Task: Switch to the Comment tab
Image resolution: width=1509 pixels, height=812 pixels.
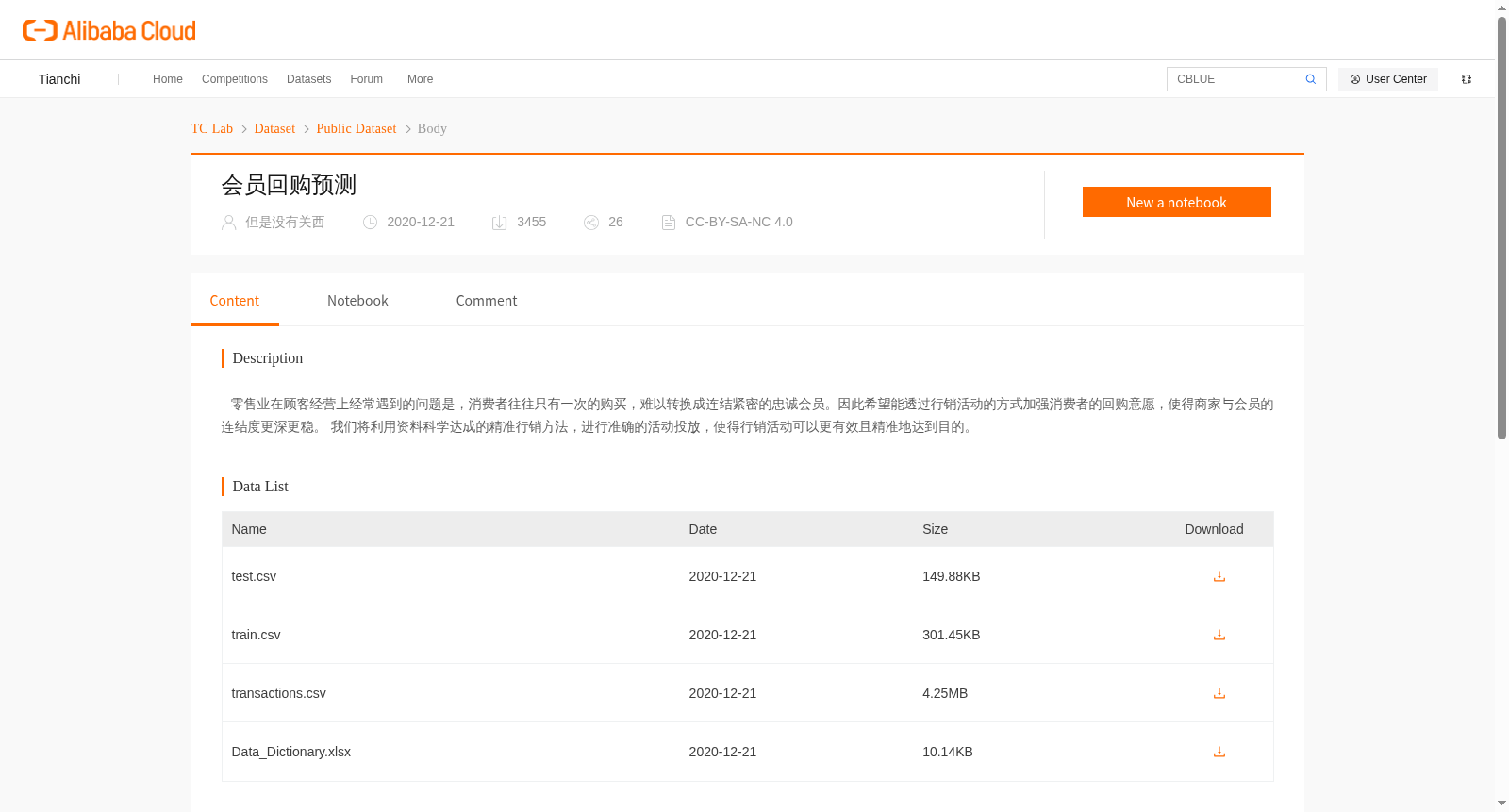Action: [x=487, y=301]
